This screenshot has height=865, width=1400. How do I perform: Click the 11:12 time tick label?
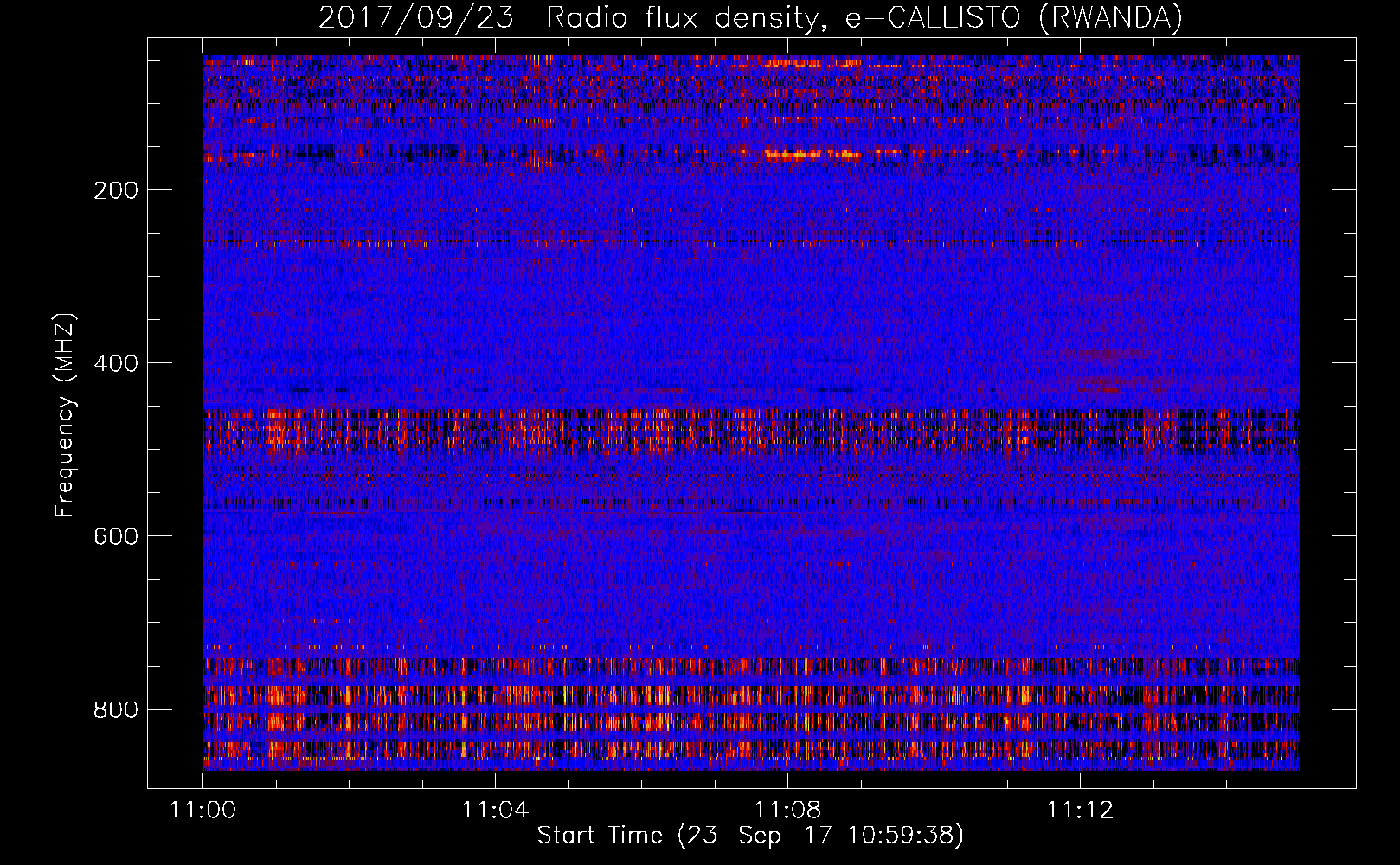[1080, 811]
